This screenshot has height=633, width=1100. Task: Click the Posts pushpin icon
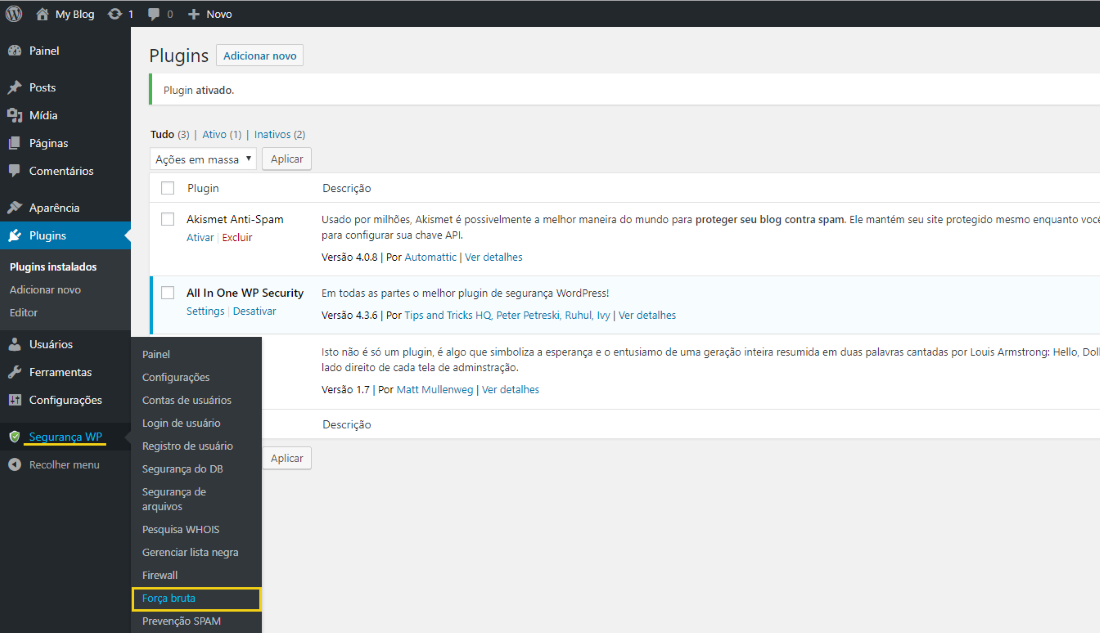[x=15, y=87]
